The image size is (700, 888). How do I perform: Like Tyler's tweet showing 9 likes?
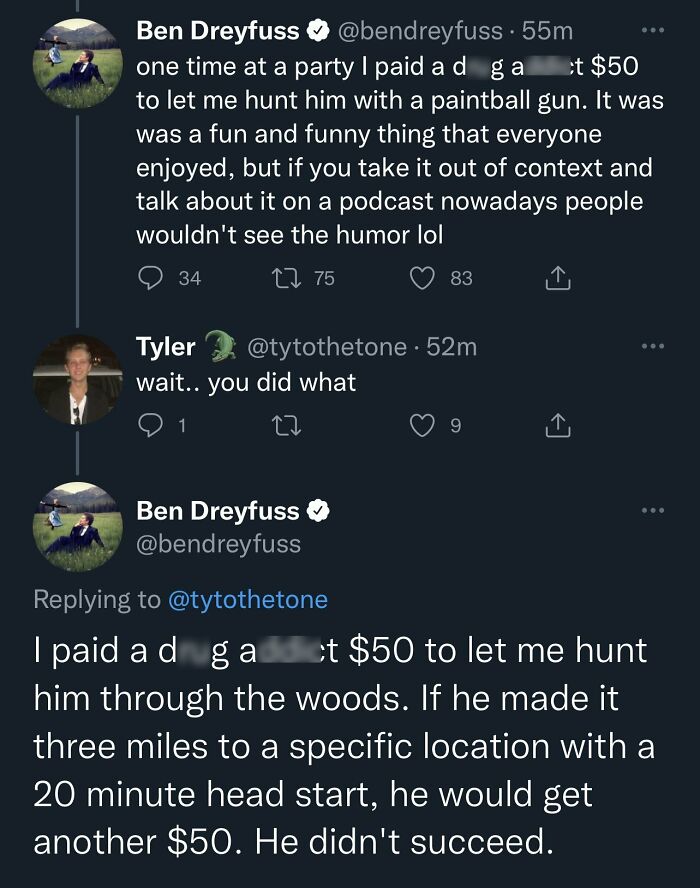[x=421, y=424]
